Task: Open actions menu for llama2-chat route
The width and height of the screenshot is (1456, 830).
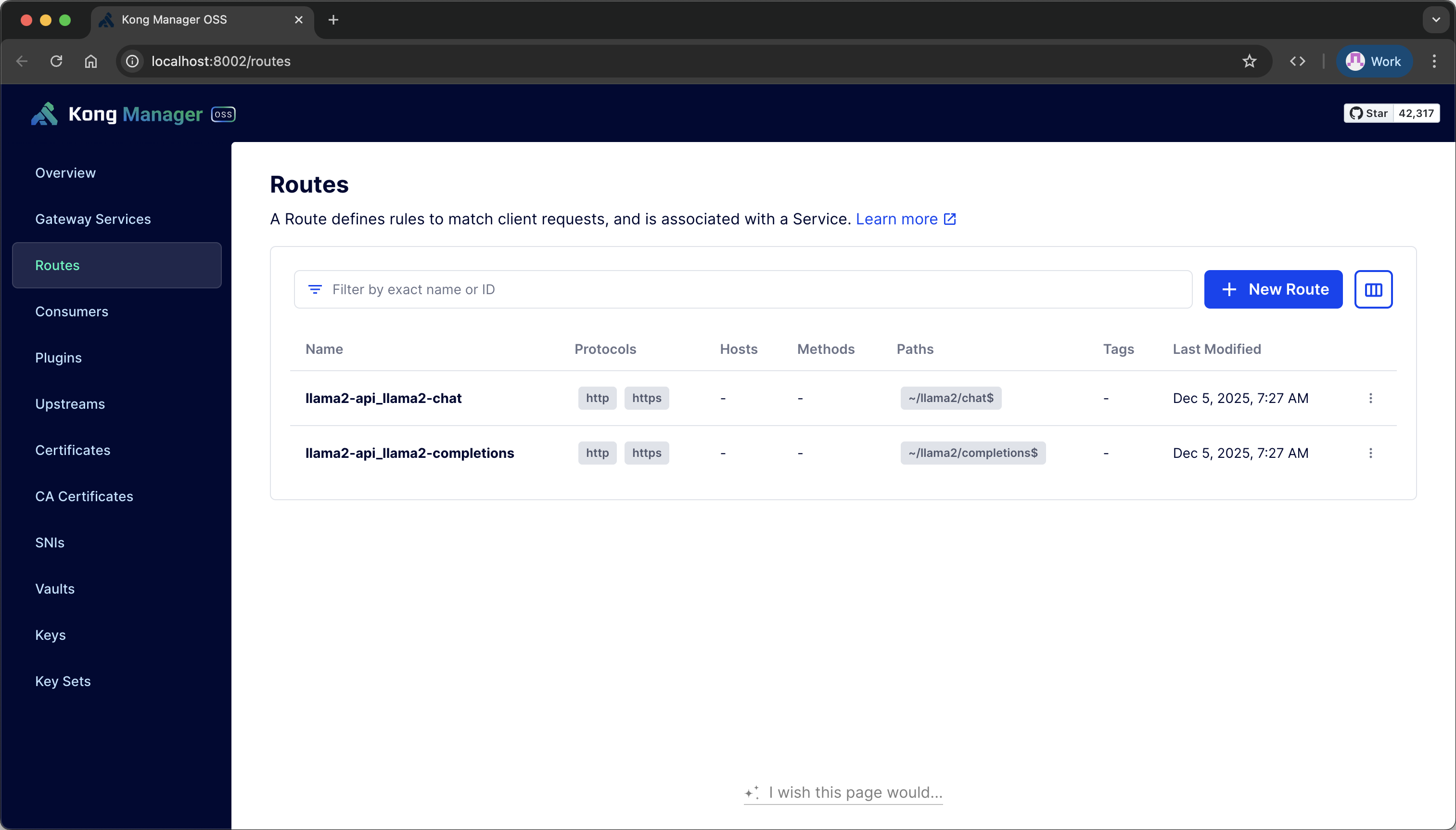Action: (x=1370, y=399)
